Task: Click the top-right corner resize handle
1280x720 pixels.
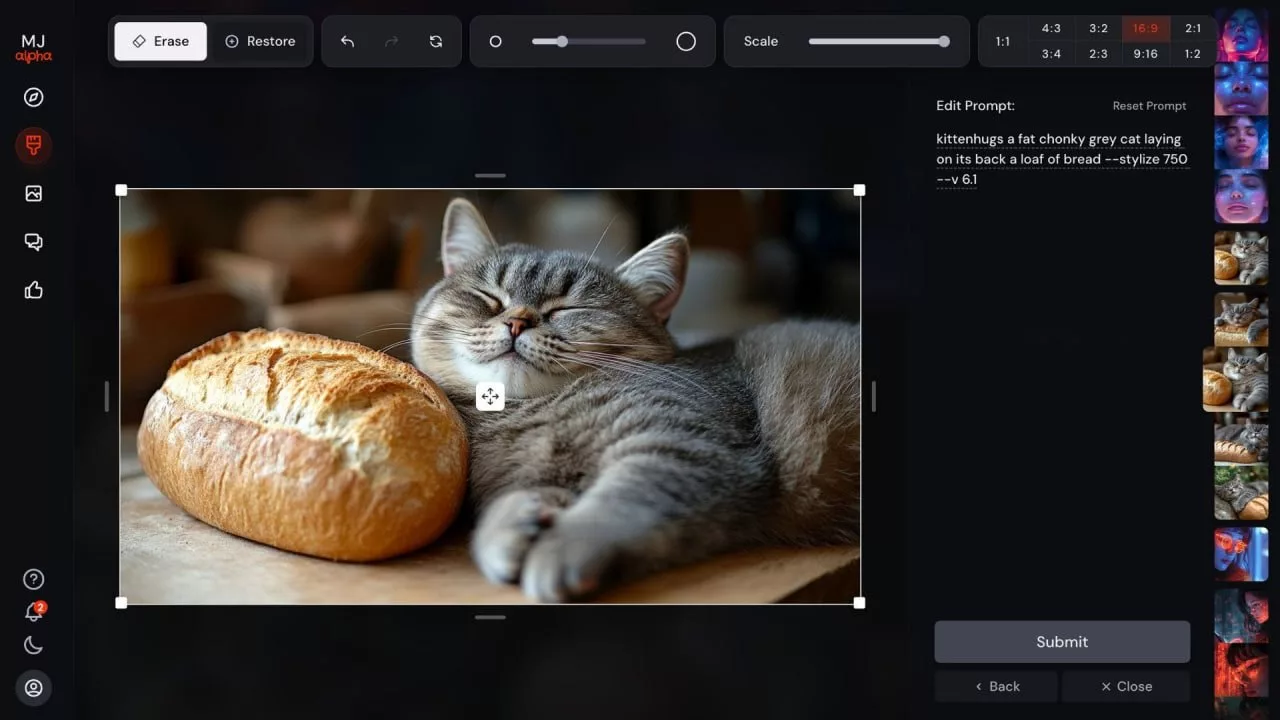Action: click(859, 190)
